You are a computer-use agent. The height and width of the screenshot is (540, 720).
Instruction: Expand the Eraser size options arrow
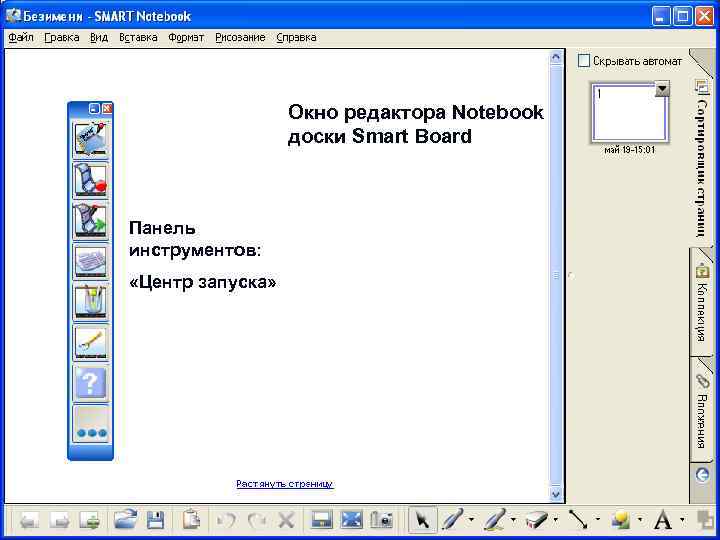[x=556, y=520]
